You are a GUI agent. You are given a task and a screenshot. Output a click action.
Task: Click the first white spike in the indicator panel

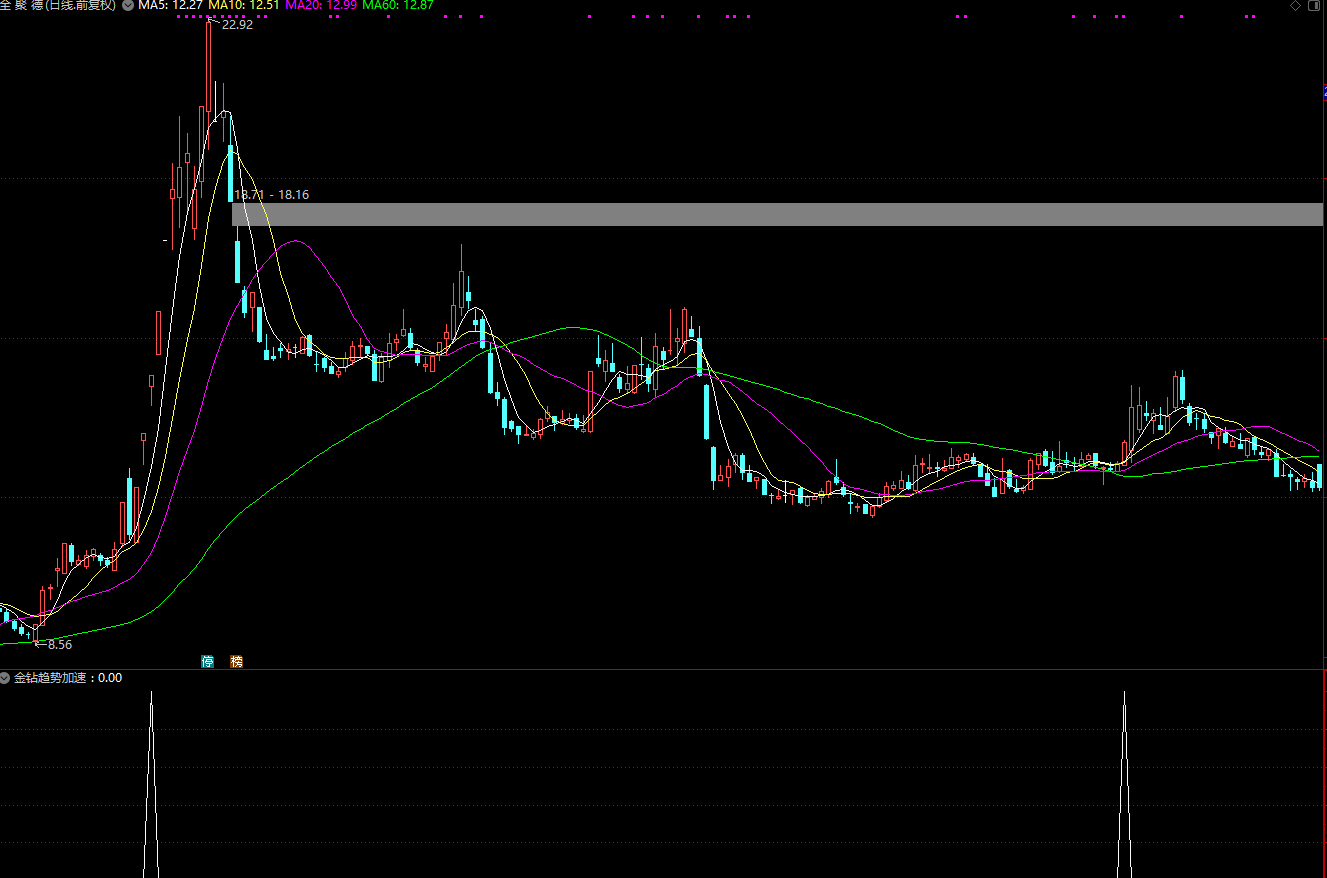coord(151,784)
